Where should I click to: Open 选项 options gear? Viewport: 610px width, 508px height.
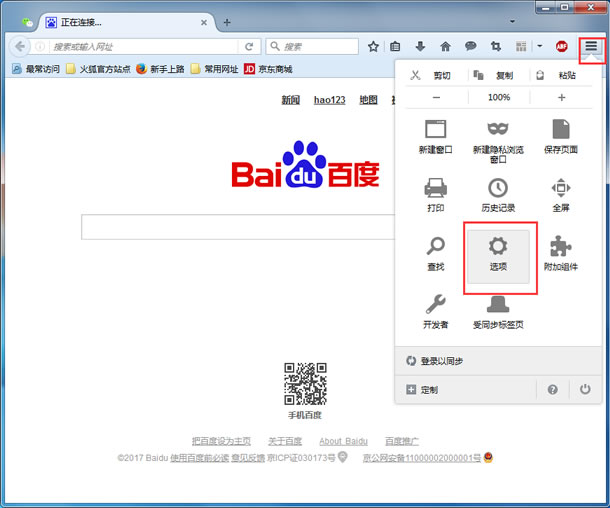[x=498, y=256]
